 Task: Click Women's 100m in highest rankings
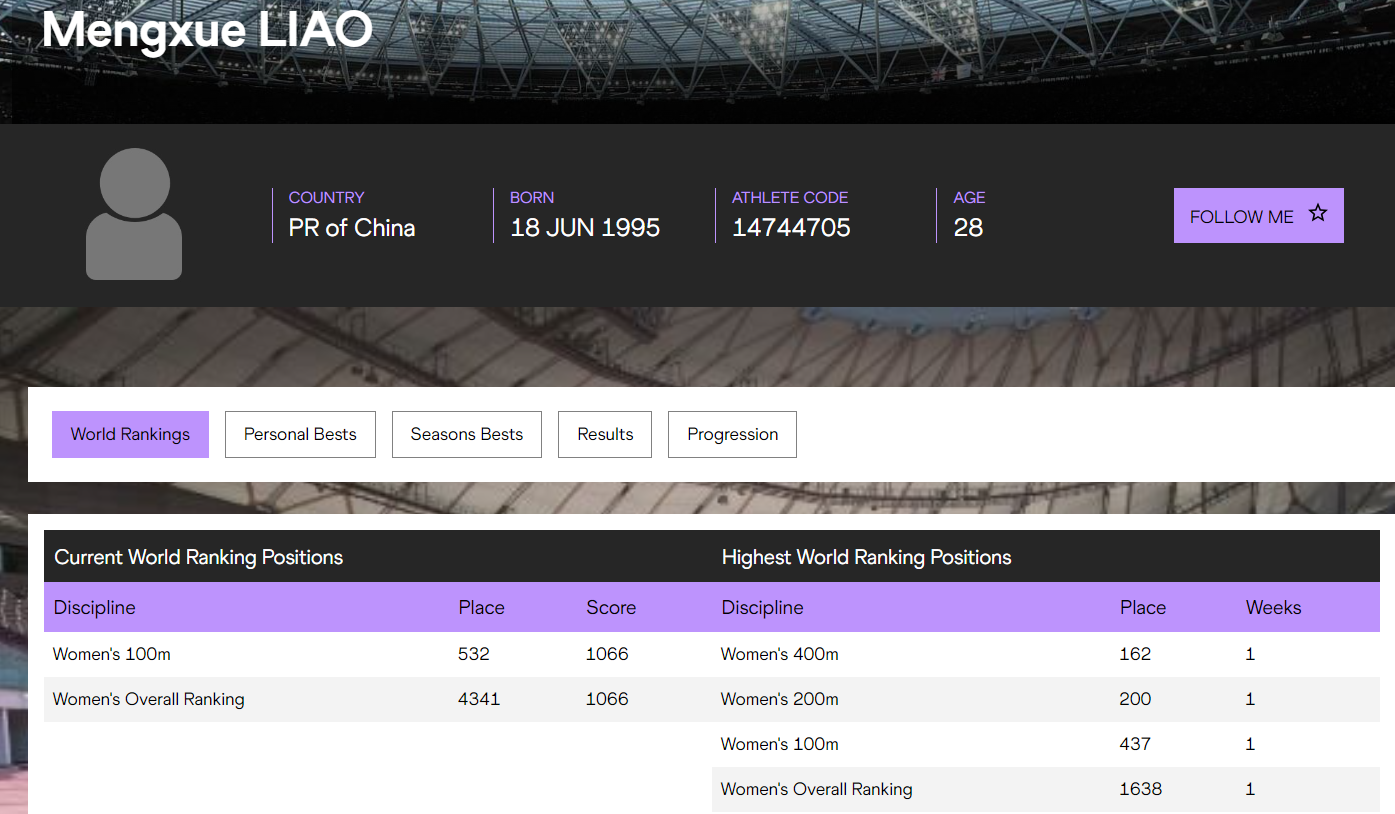(780, 744)
